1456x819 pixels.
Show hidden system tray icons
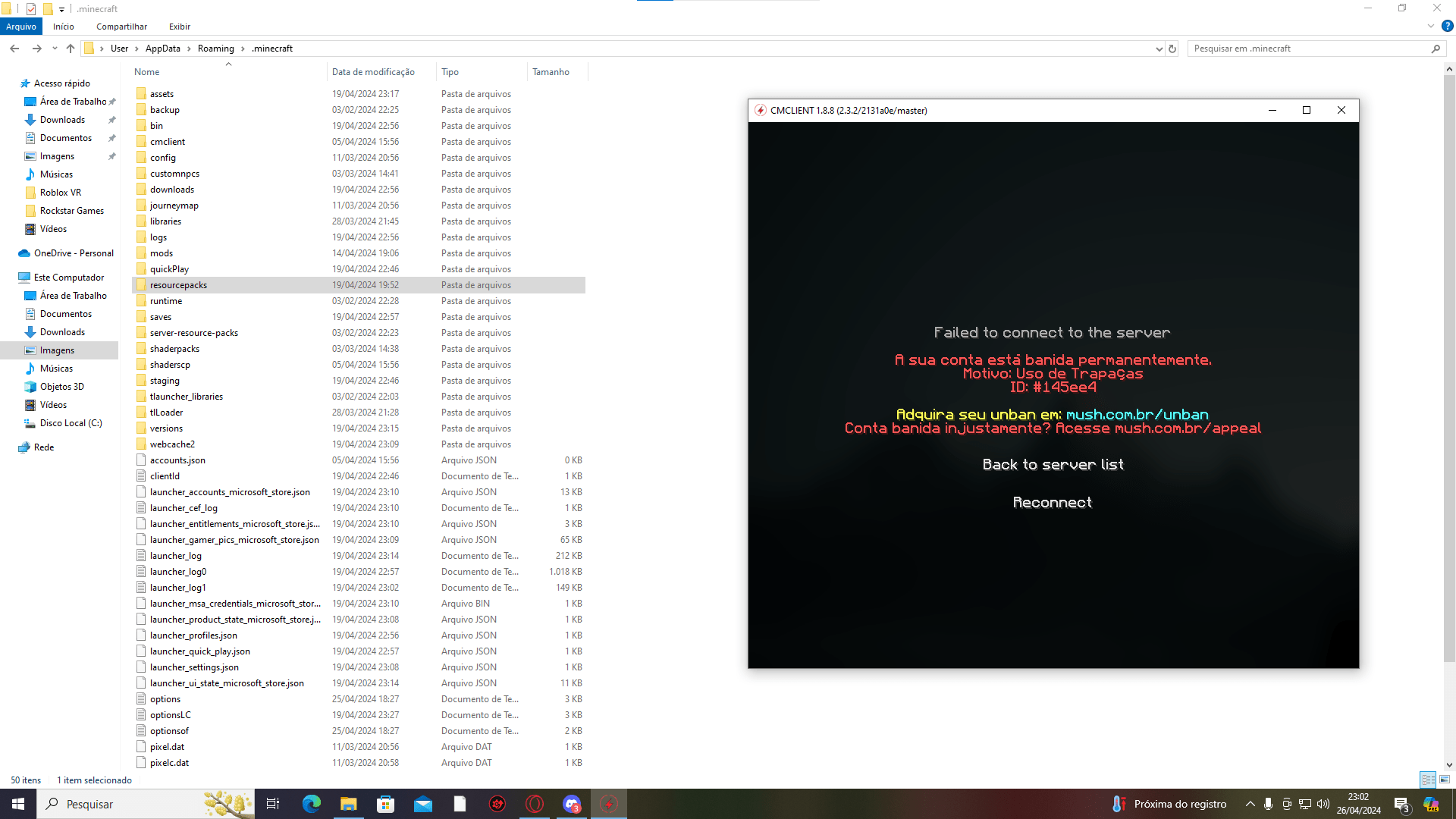pos(1250,804)
